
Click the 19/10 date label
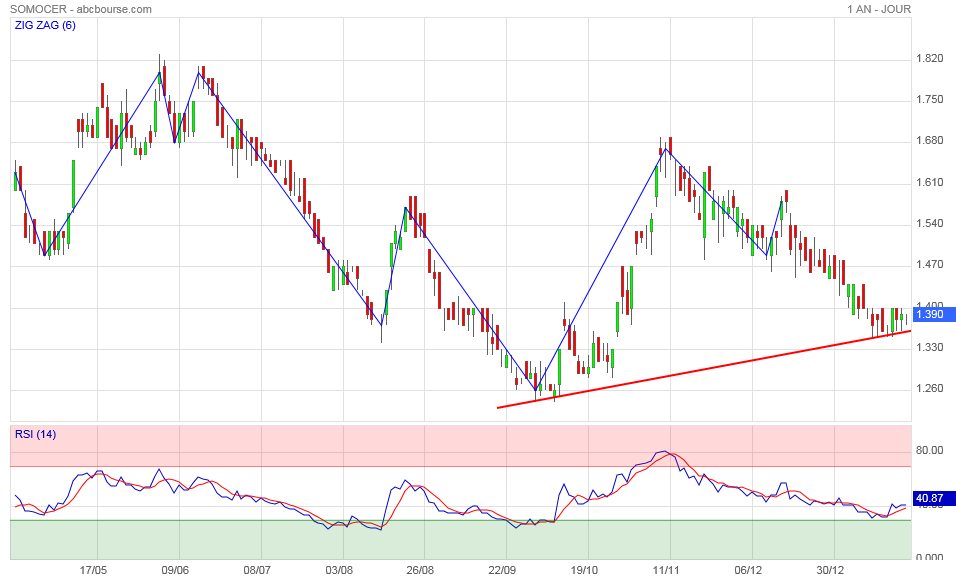[x=584, y=570]
